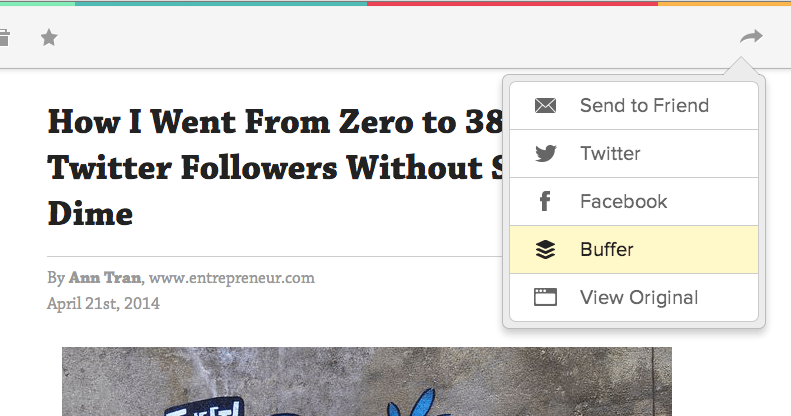This screenshot has height=416, width=791.
Task: Choose Facebook from share menu
Action: coord(634,201)
